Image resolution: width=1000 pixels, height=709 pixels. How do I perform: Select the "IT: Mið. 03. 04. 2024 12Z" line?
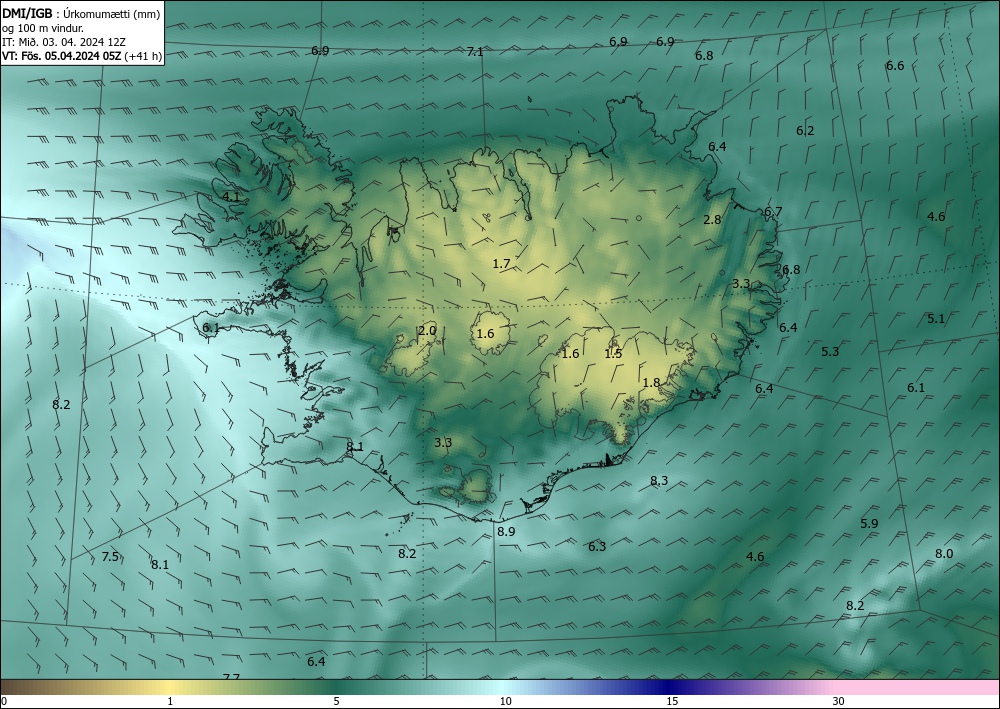64,42
